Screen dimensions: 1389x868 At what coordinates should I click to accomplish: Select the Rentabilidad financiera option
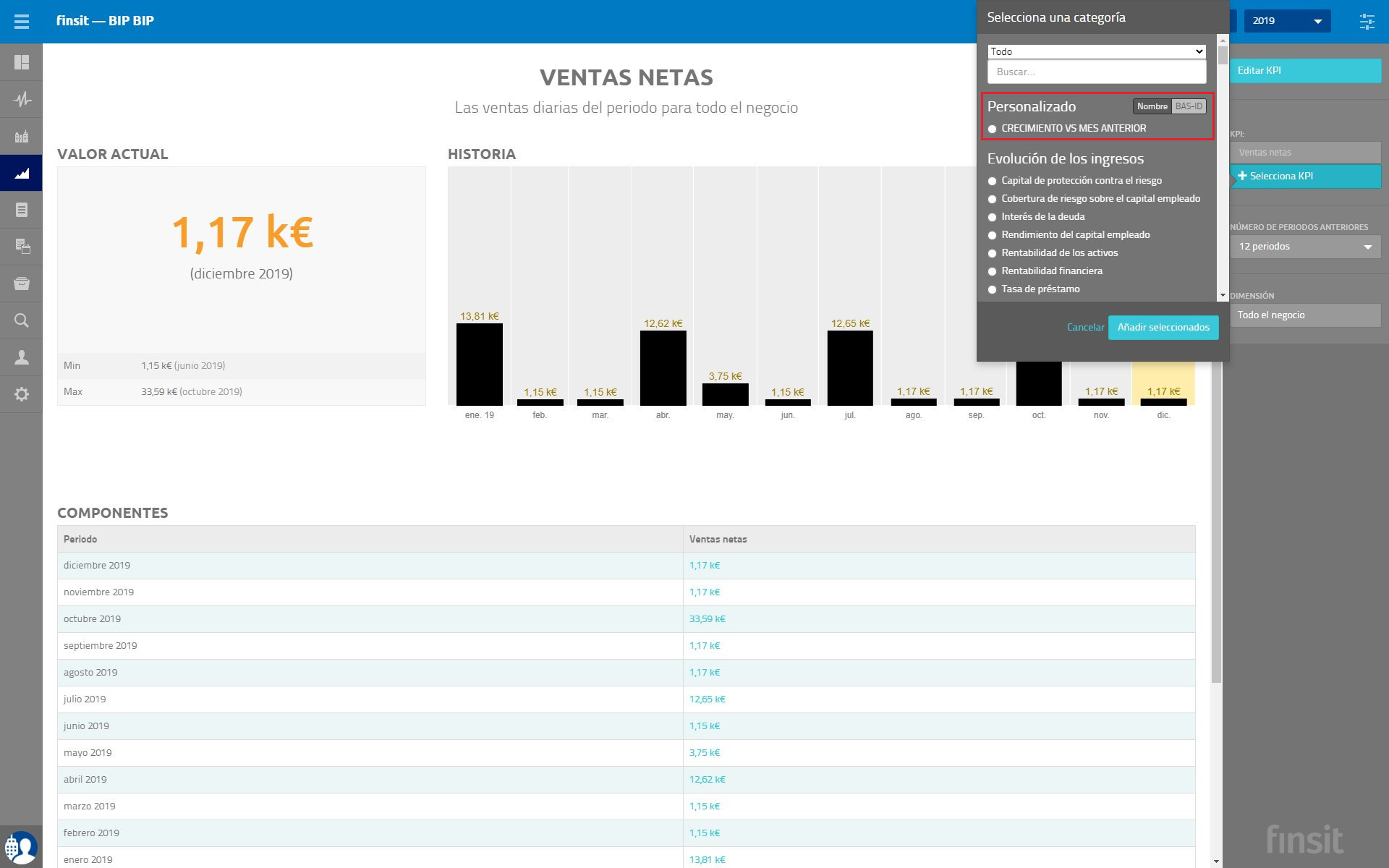point(993,271)
